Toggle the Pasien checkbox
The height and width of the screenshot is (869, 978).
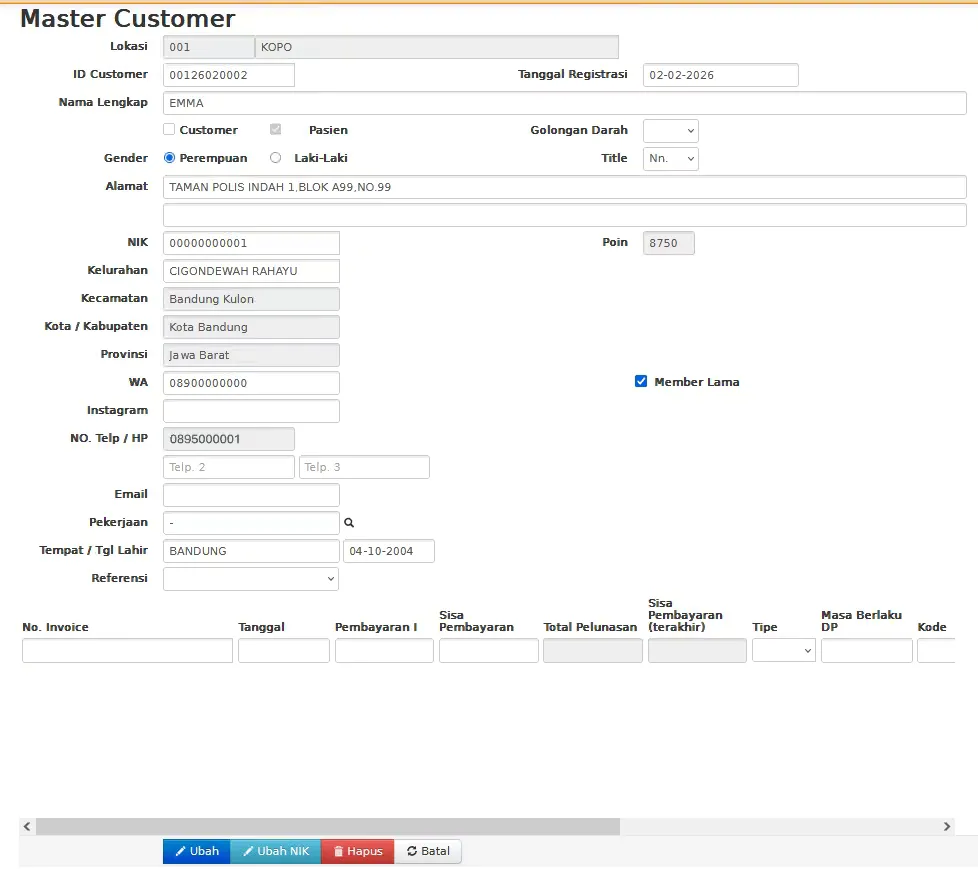pos(276,130)
